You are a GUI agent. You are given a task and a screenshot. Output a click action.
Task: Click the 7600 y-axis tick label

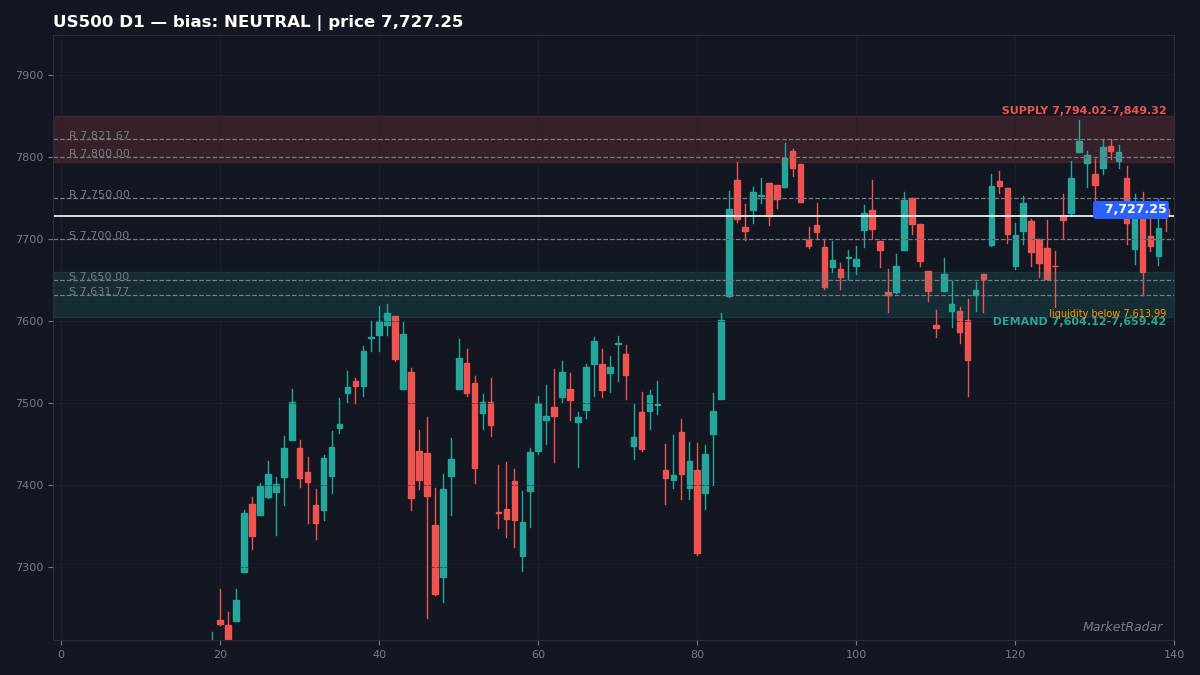(x=30, y=322)
